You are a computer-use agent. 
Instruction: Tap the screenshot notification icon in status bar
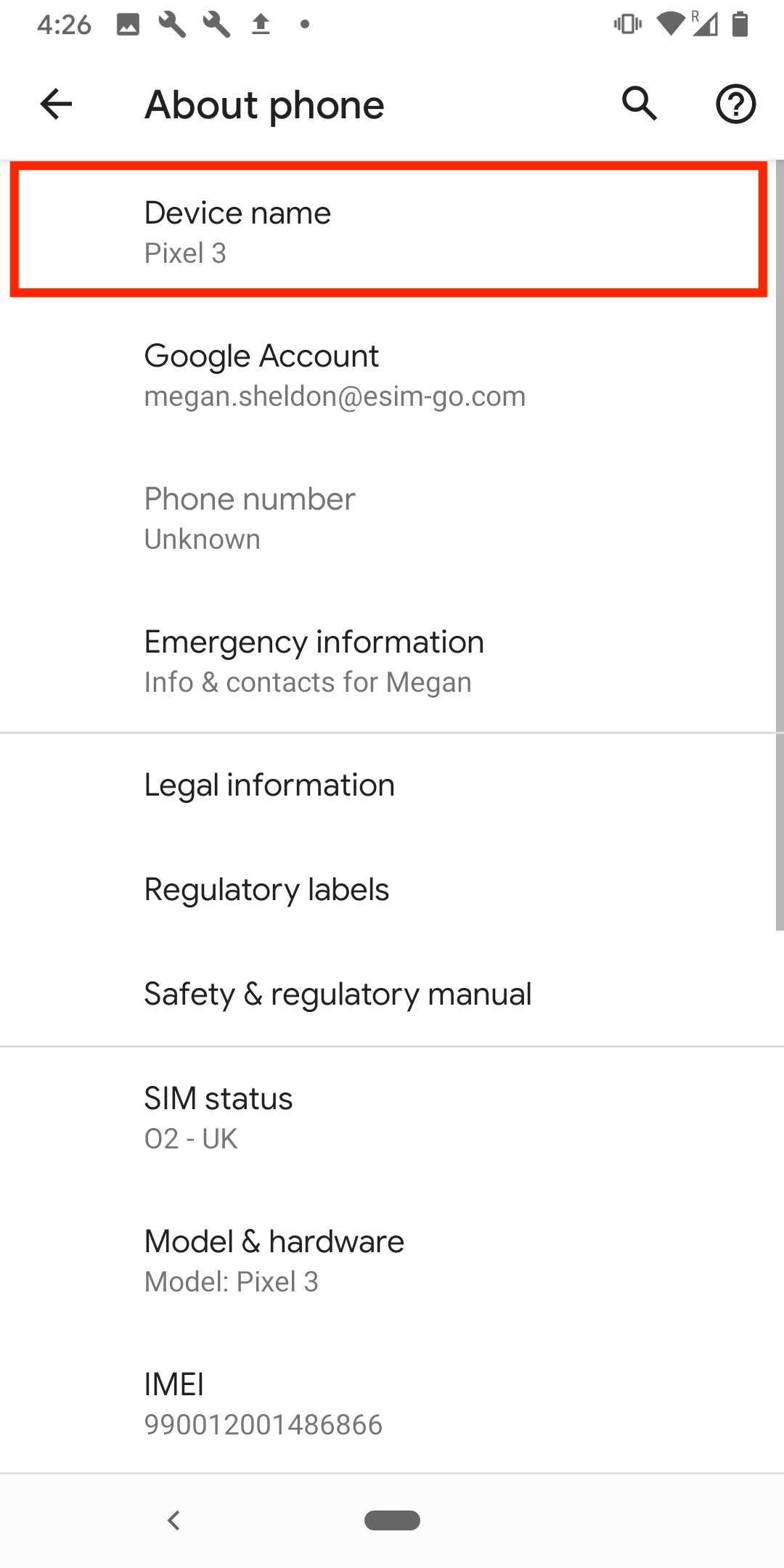click(128, 24)
